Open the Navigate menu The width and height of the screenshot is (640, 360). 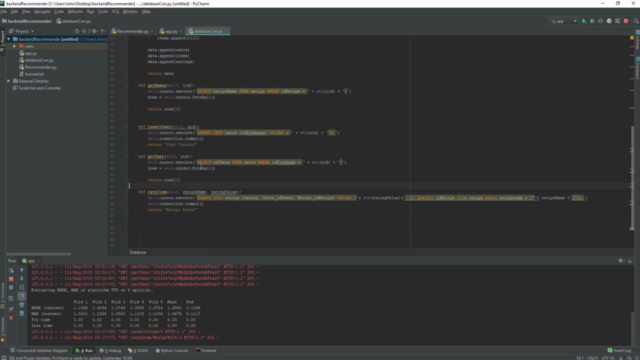tap(42, 12)
